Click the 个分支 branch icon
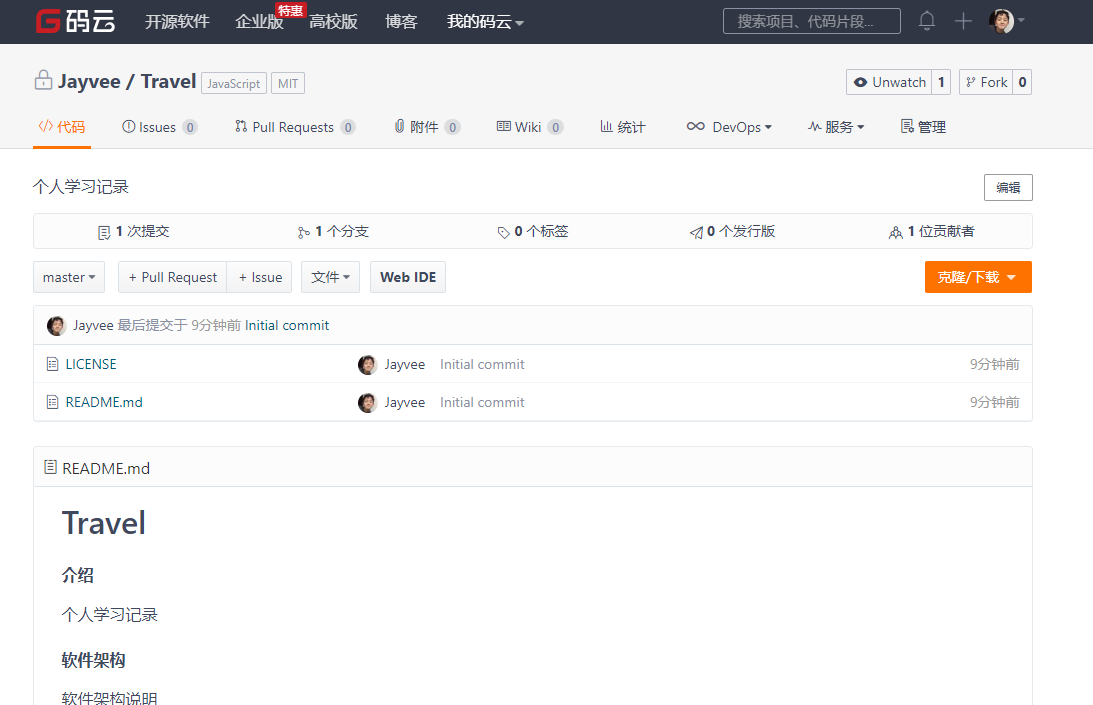 [x=304, y=232]
